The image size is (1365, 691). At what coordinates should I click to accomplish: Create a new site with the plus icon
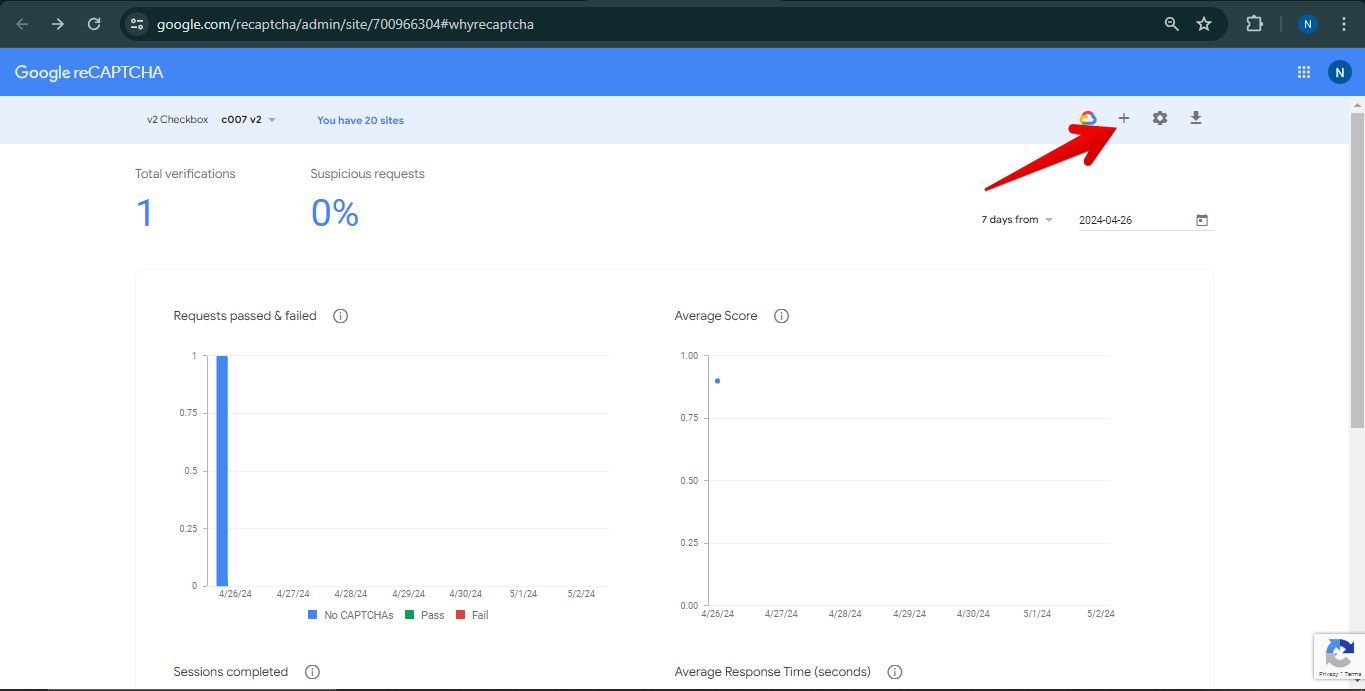[x=1123, y=118]
